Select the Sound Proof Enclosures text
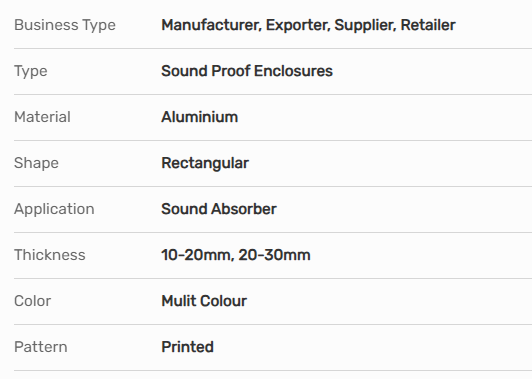The width and height of the screenshot is (532, 379). pyautogui.click(x=247, y=71)
